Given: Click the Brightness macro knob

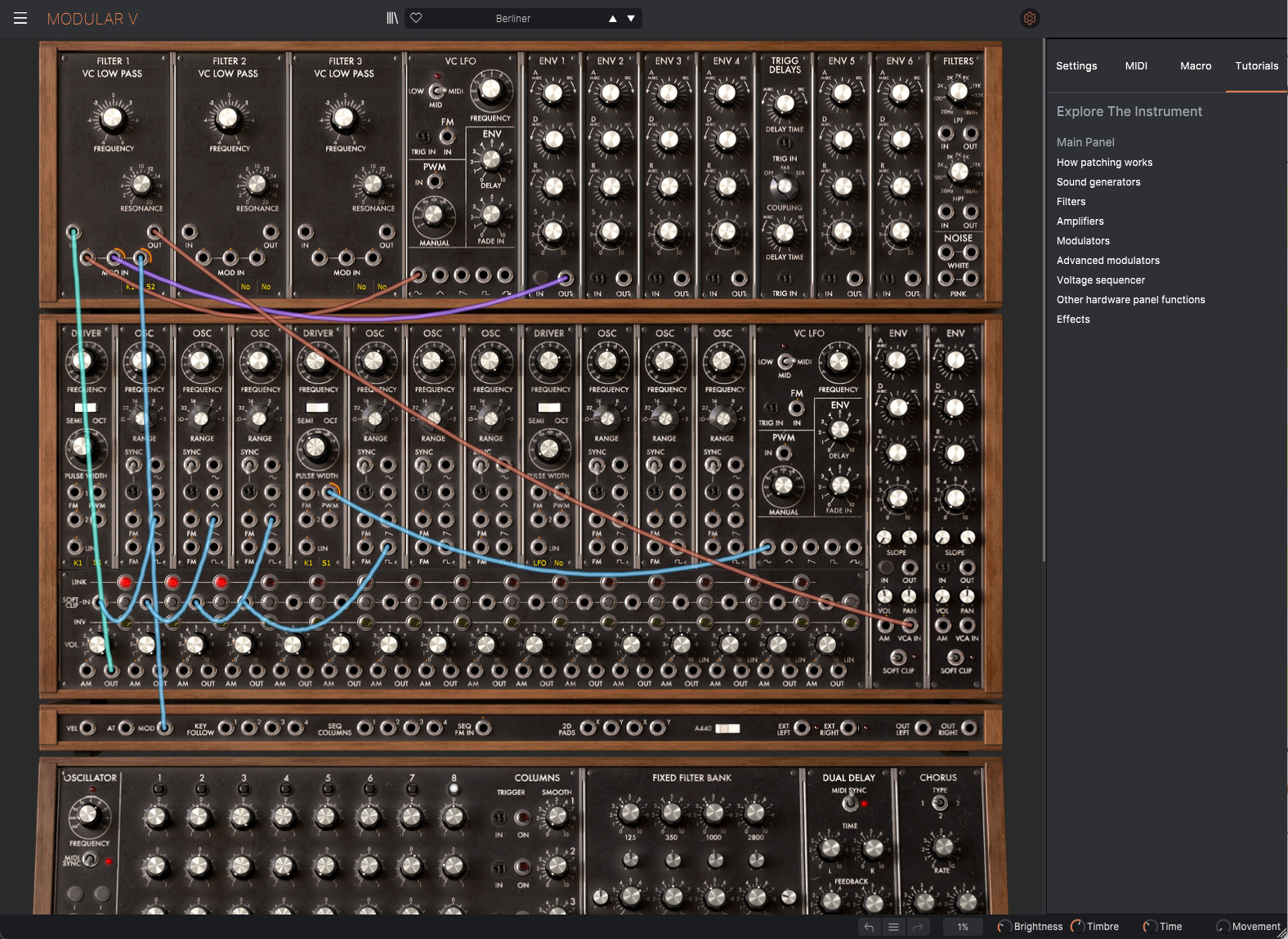Looking at the screenshot, I should (x=1004, y=927).
